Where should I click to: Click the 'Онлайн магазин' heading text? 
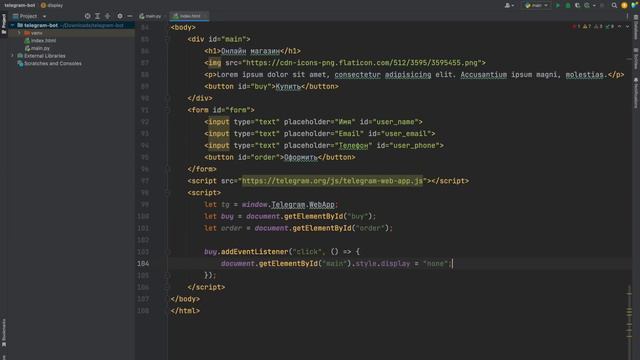click(x=250, y=51)
